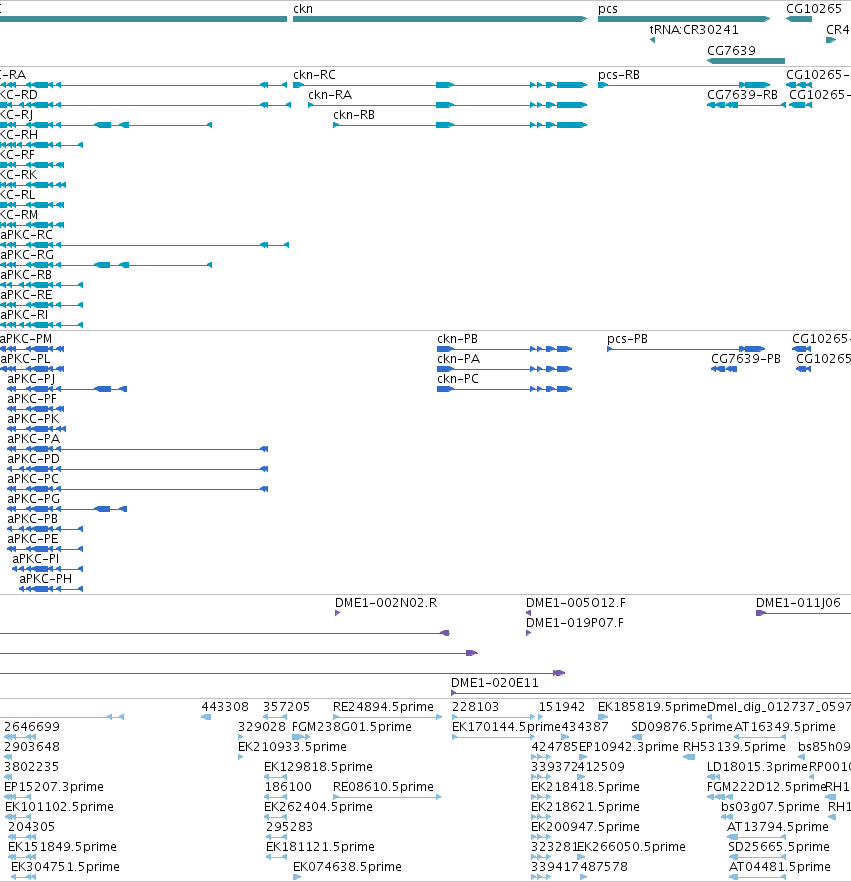Viewport: 851px width, 882px height.
Task: Click the DME1-019P07.F clone label
Action: point(574,623)
